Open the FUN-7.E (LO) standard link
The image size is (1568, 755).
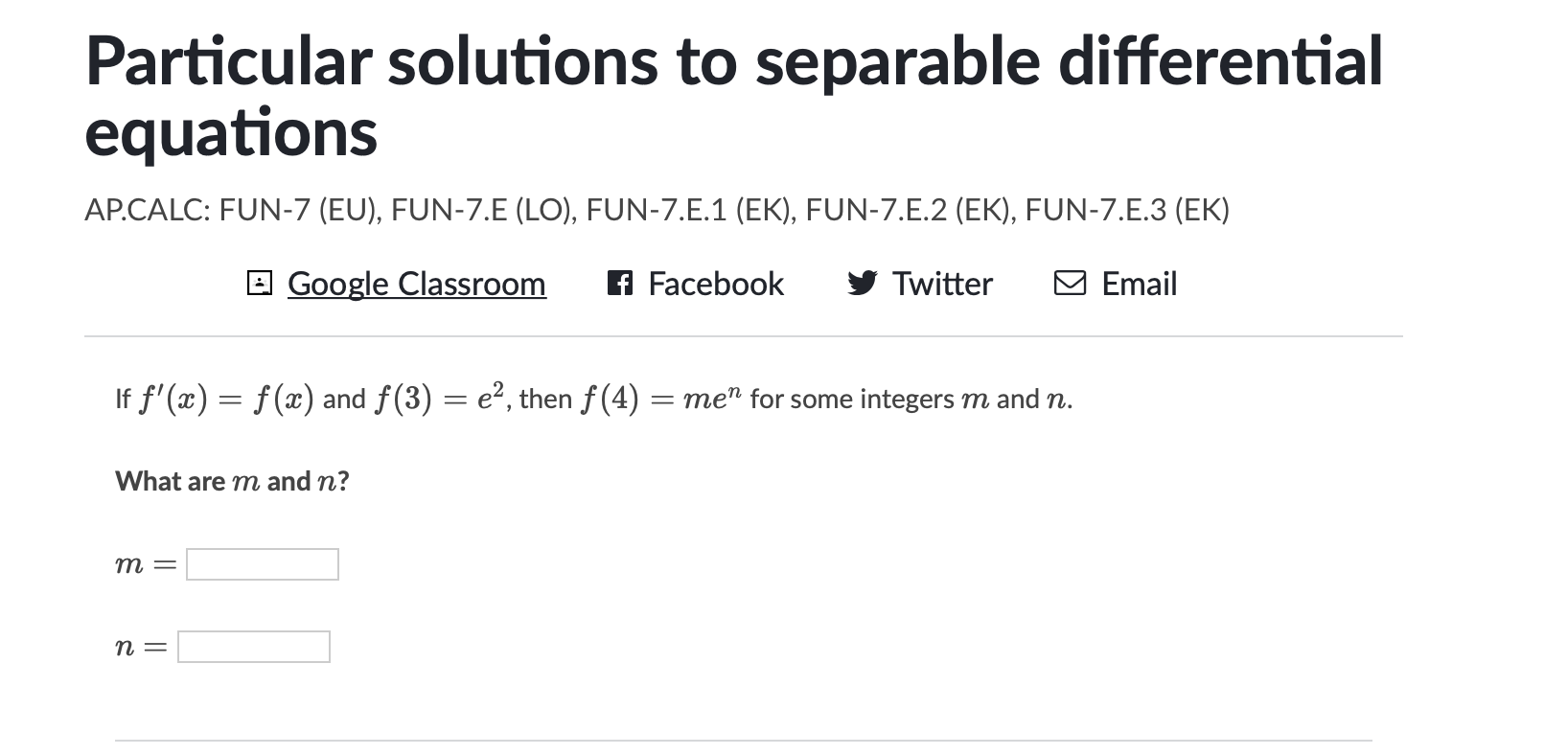479,208
